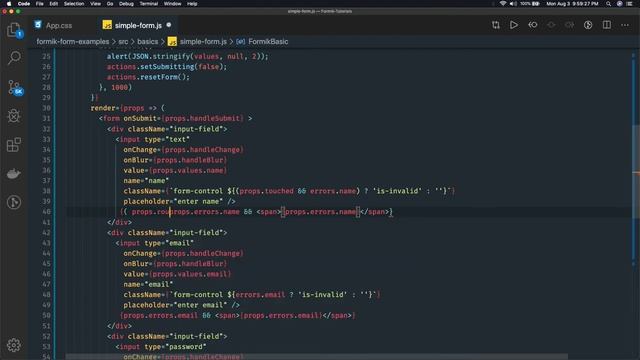Click 'props.handleSubmit' on line 31
Image resolution: width=640 pixels, height=360 pixels.
pyautogui.click(x=202, y=118)
